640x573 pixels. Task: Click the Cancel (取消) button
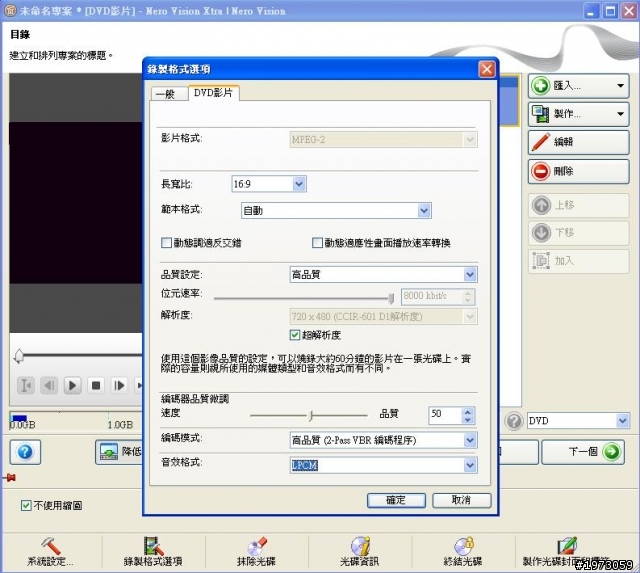click(x=461, y=500)
